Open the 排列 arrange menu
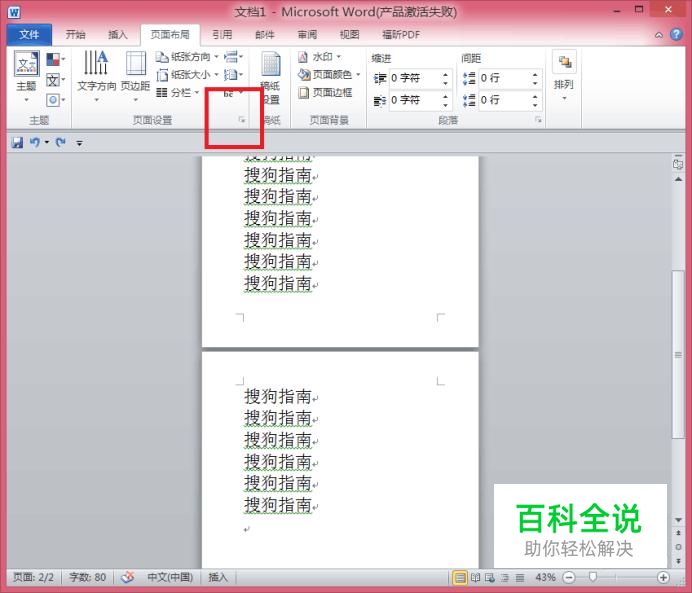This screenshot has width=692, height=593. coord(564,76)
